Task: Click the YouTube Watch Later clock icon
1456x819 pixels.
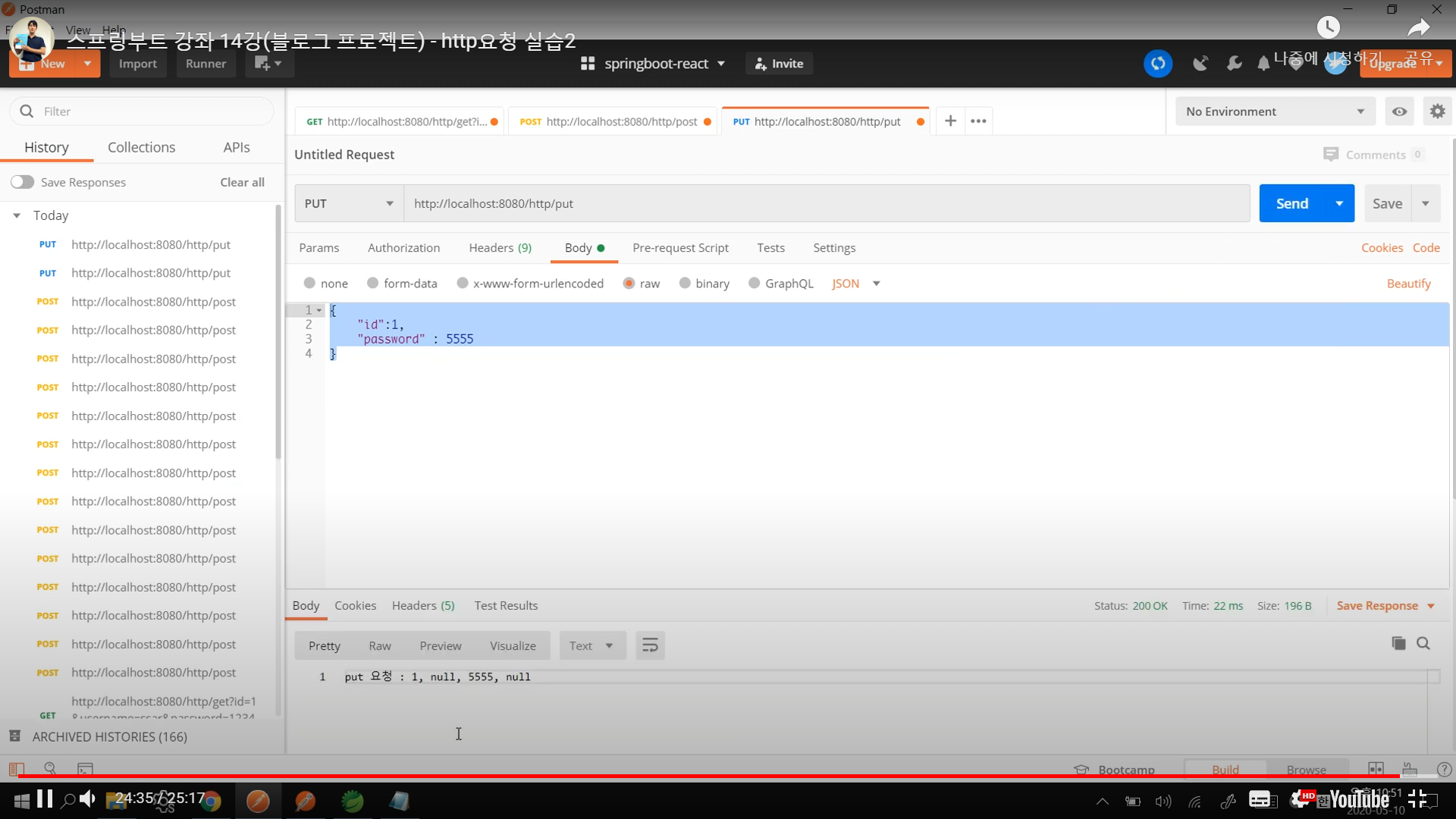Action: (x=1328, y=28)
